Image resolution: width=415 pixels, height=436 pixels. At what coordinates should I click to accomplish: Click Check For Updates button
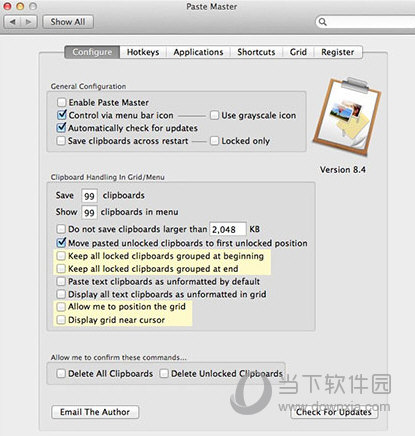click(334, 412)
